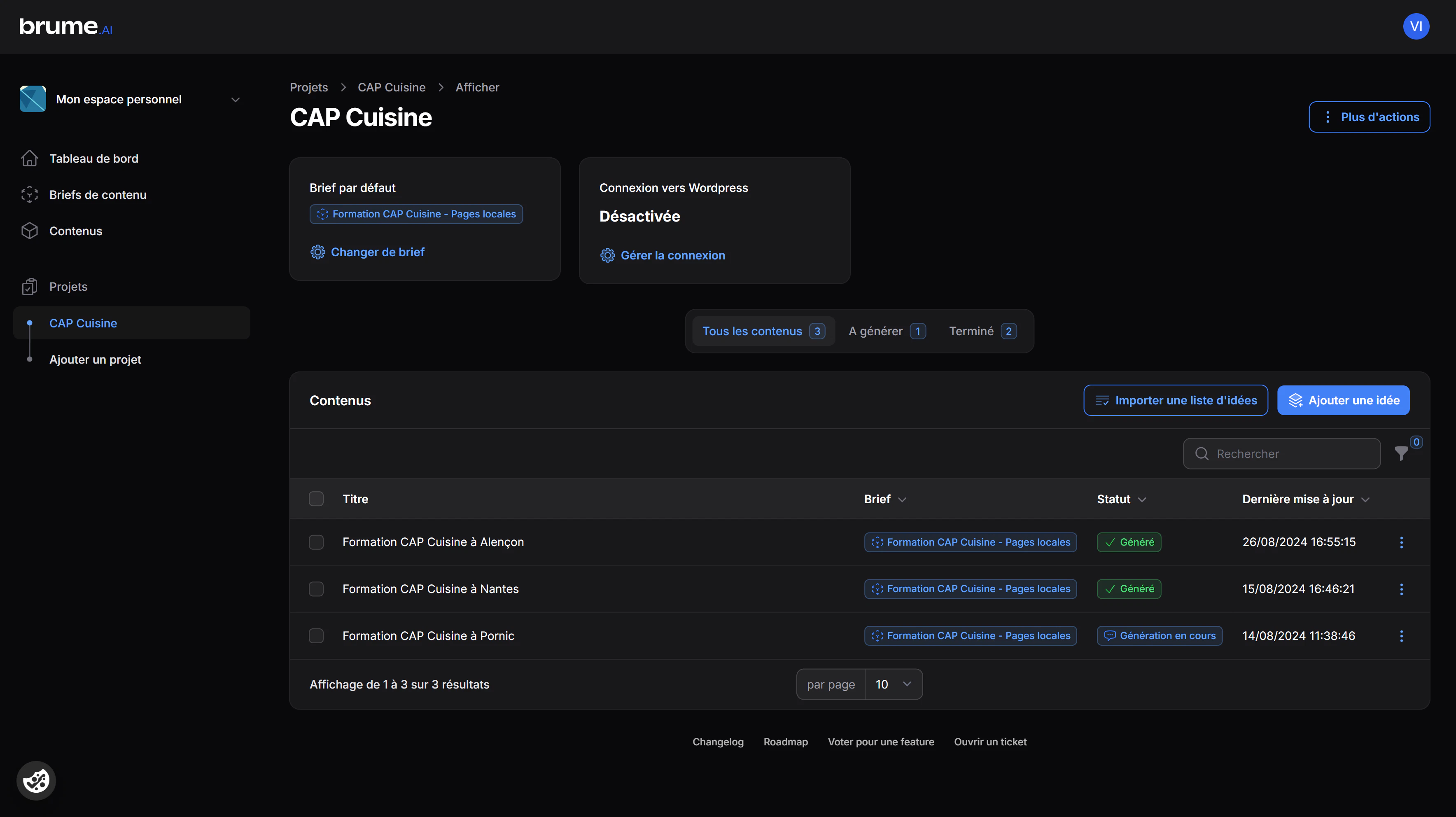Open the VI profile avatar

tap(1416, 26)
